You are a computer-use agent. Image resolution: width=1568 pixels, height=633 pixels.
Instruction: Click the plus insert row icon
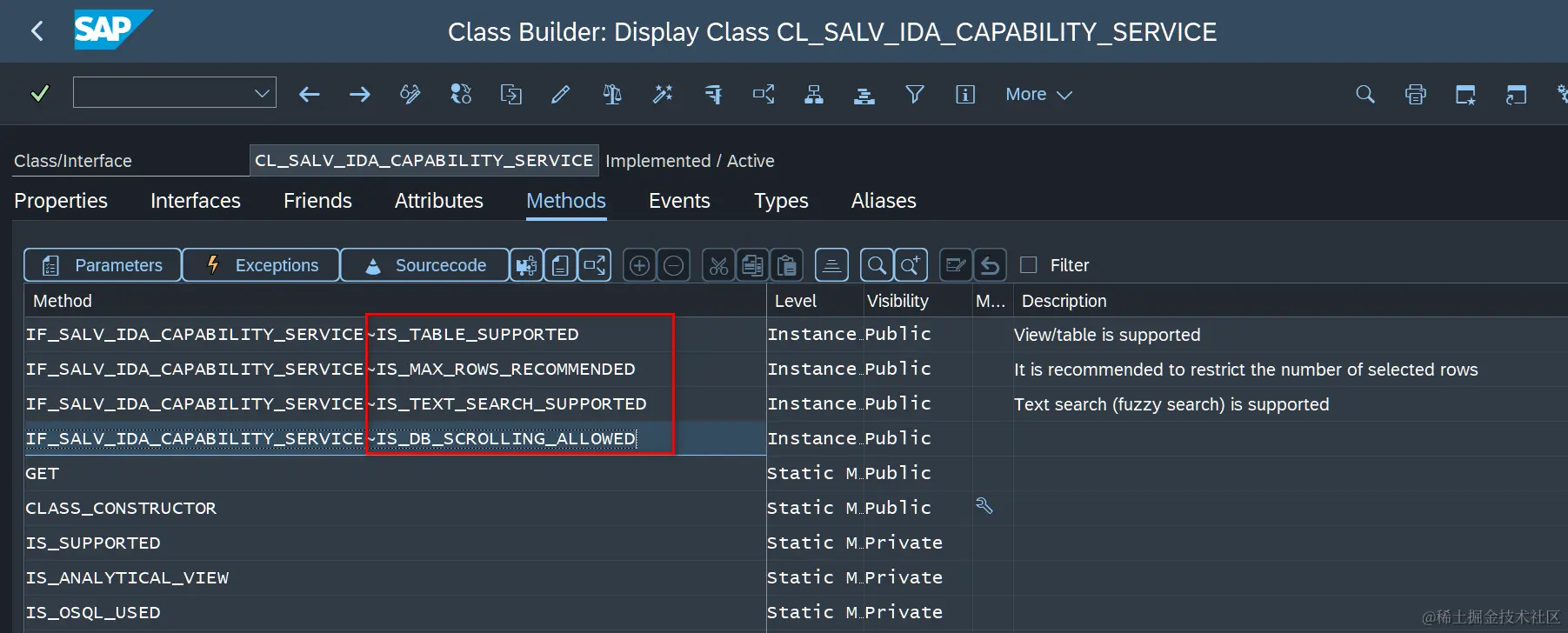point(639,265)
